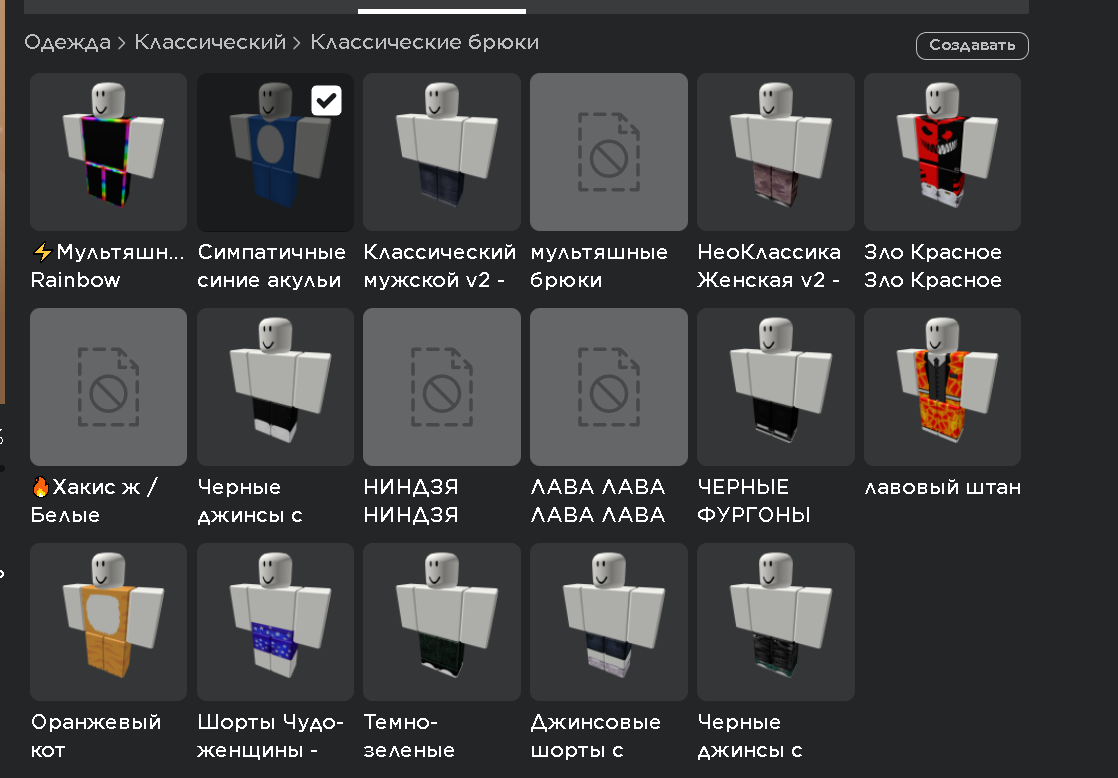The image size is (1118, 778).
Task: Choose Классический мужской v2 pants thumbnail
Action: 441,152
